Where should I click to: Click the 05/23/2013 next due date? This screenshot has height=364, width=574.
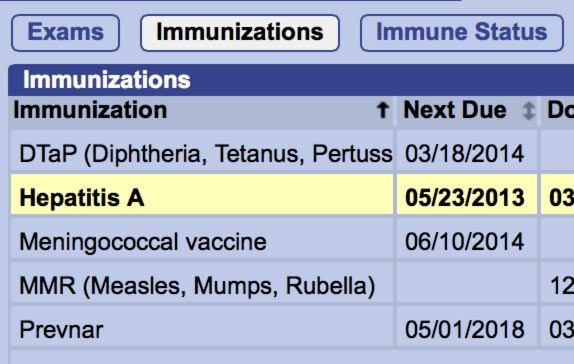(x=465, y=198)
